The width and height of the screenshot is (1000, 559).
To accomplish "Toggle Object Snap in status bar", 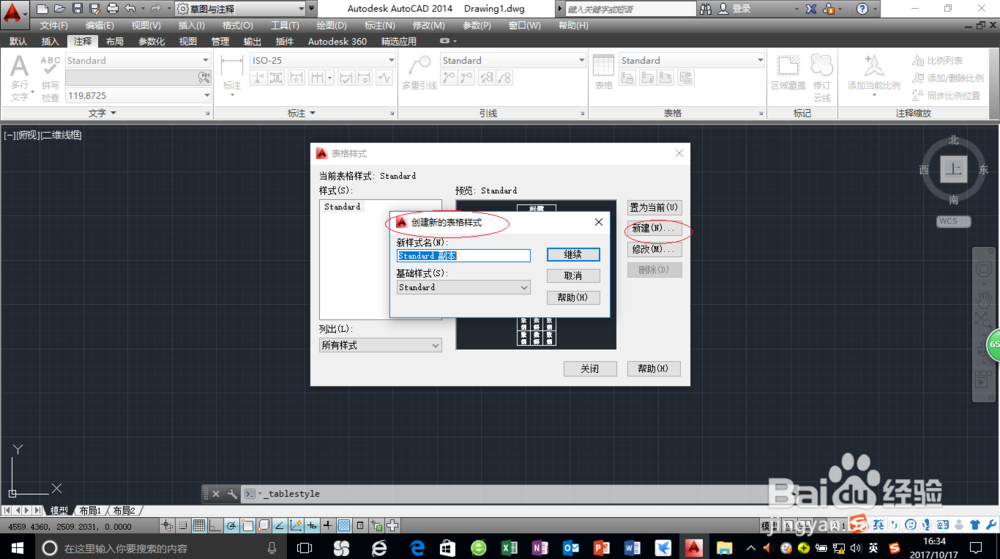I will (x=247, y=526).
